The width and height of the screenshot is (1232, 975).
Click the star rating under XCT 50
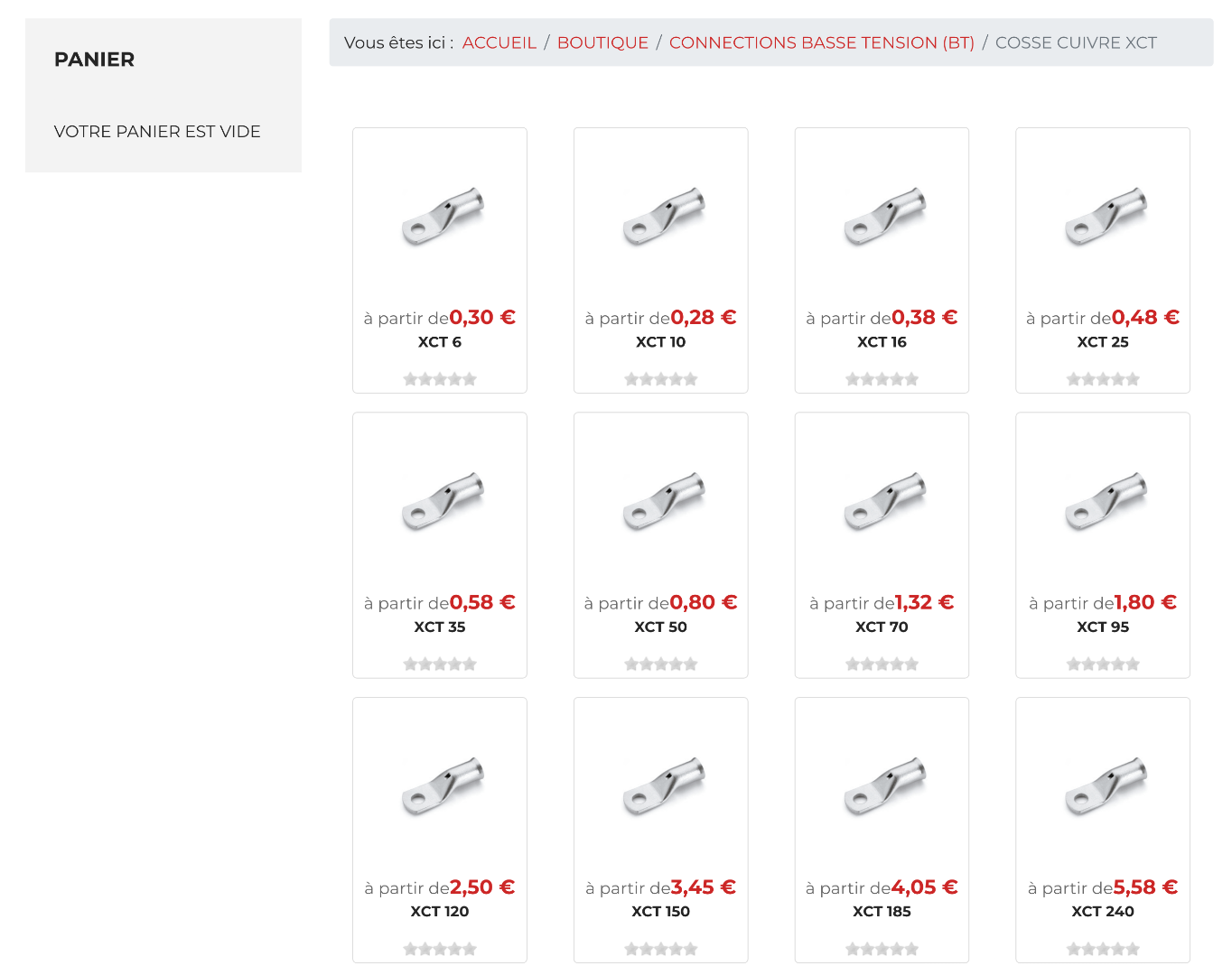[x=661, y=664]
